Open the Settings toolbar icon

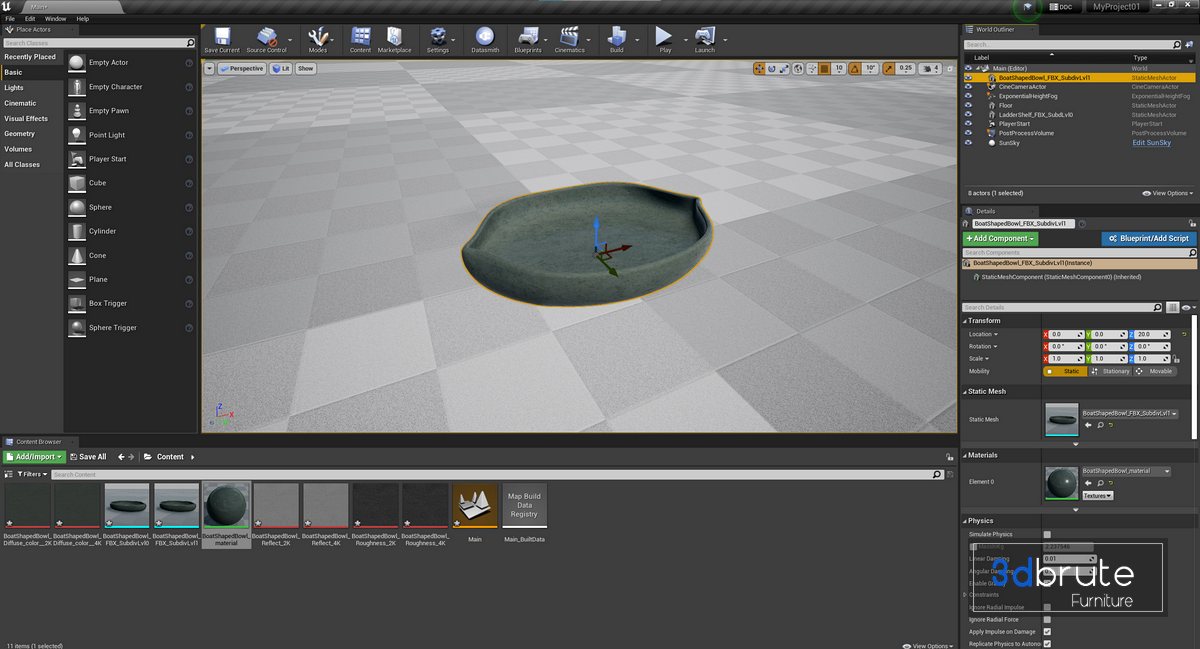[438, 39]
